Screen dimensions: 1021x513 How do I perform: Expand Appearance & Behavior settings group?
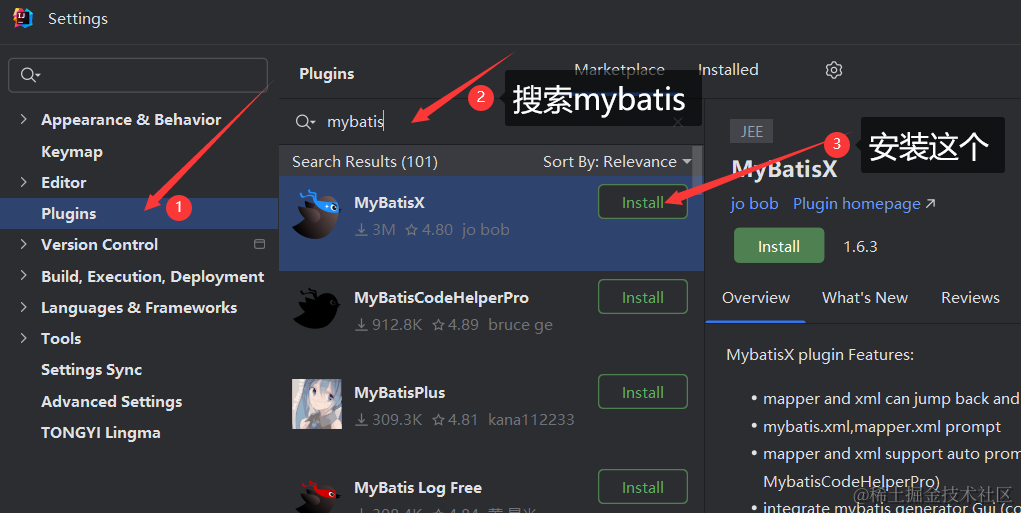(23, 120)
